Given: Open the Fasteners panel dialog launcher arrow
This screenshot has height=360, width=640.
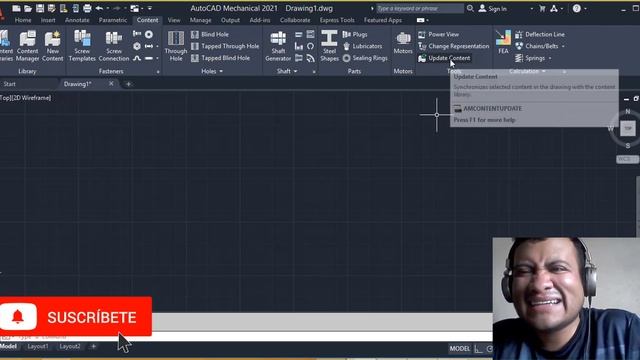Looking at the screenshot, I should click(x=158, y=72).
